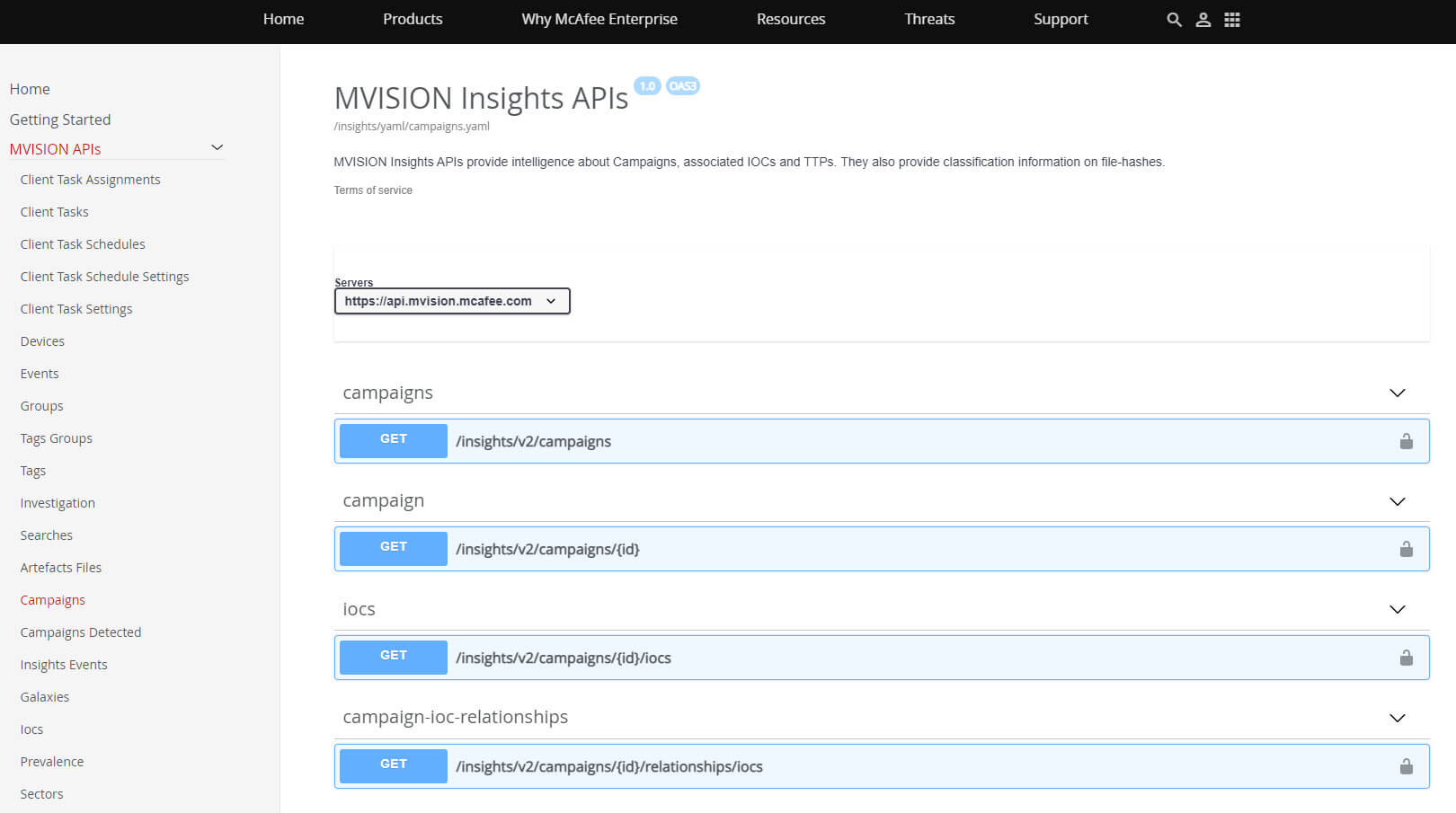Go to Home in top navigation
The height and width of the screenshot is (813, 1456).
[x=283, y=19]
